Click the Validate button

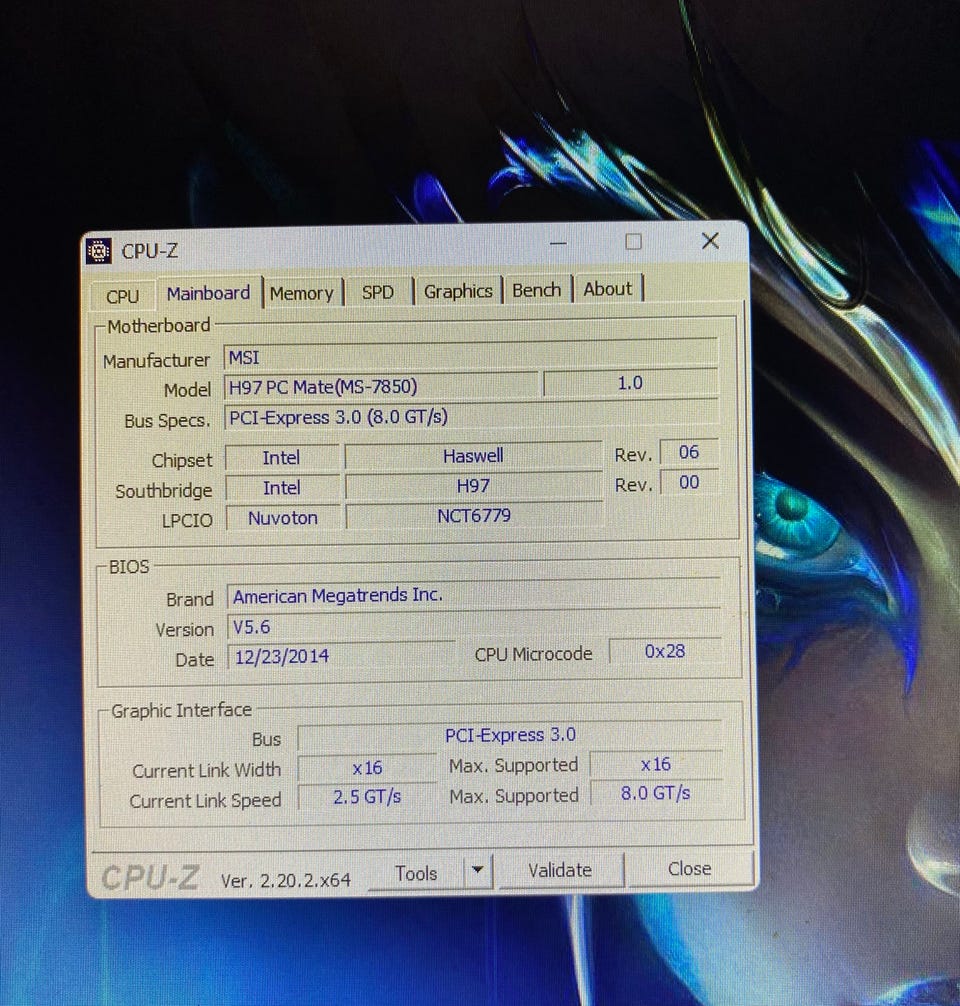pyautogui.click(x=560, y=871)
